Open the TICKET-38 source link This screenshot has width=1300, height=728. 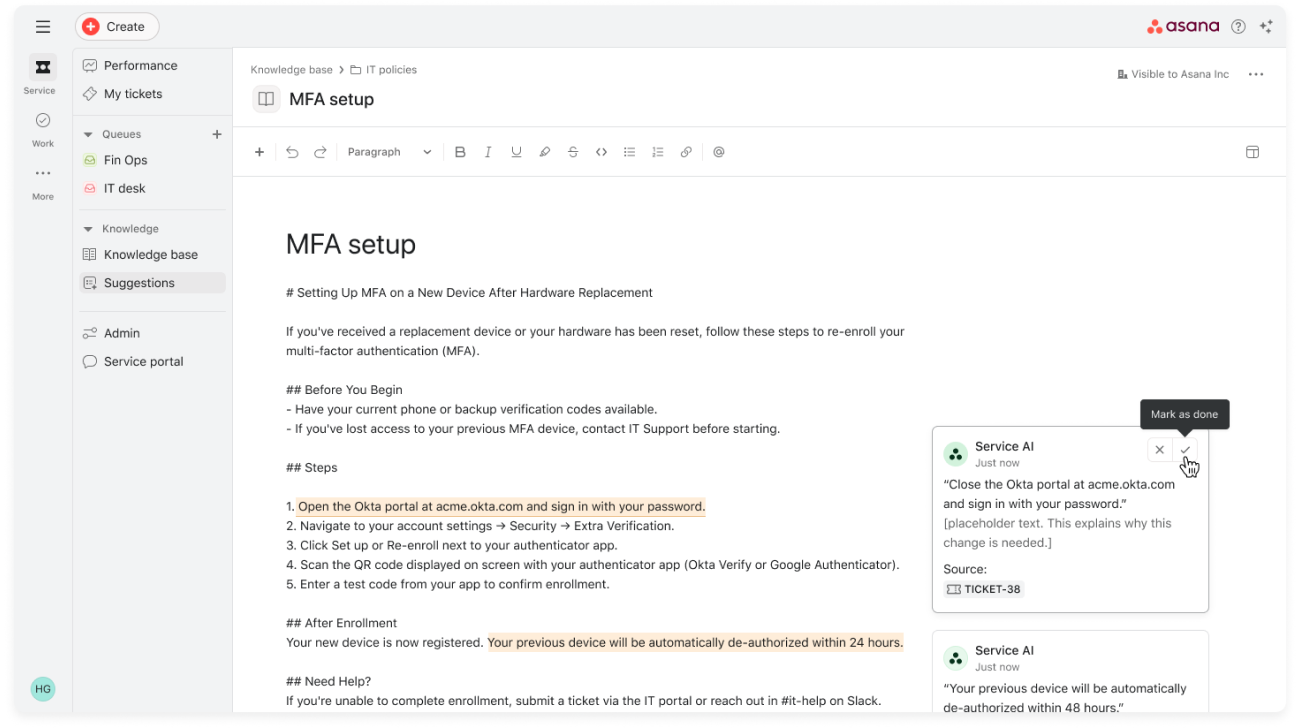(984, 589)
